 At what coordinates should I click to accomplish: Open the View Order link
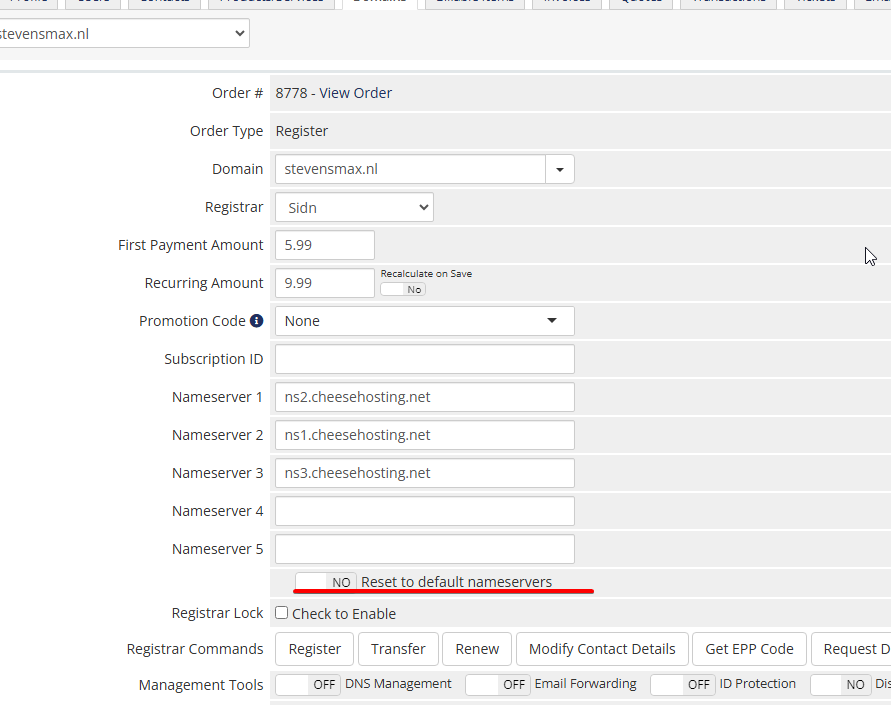click(356, 93)
